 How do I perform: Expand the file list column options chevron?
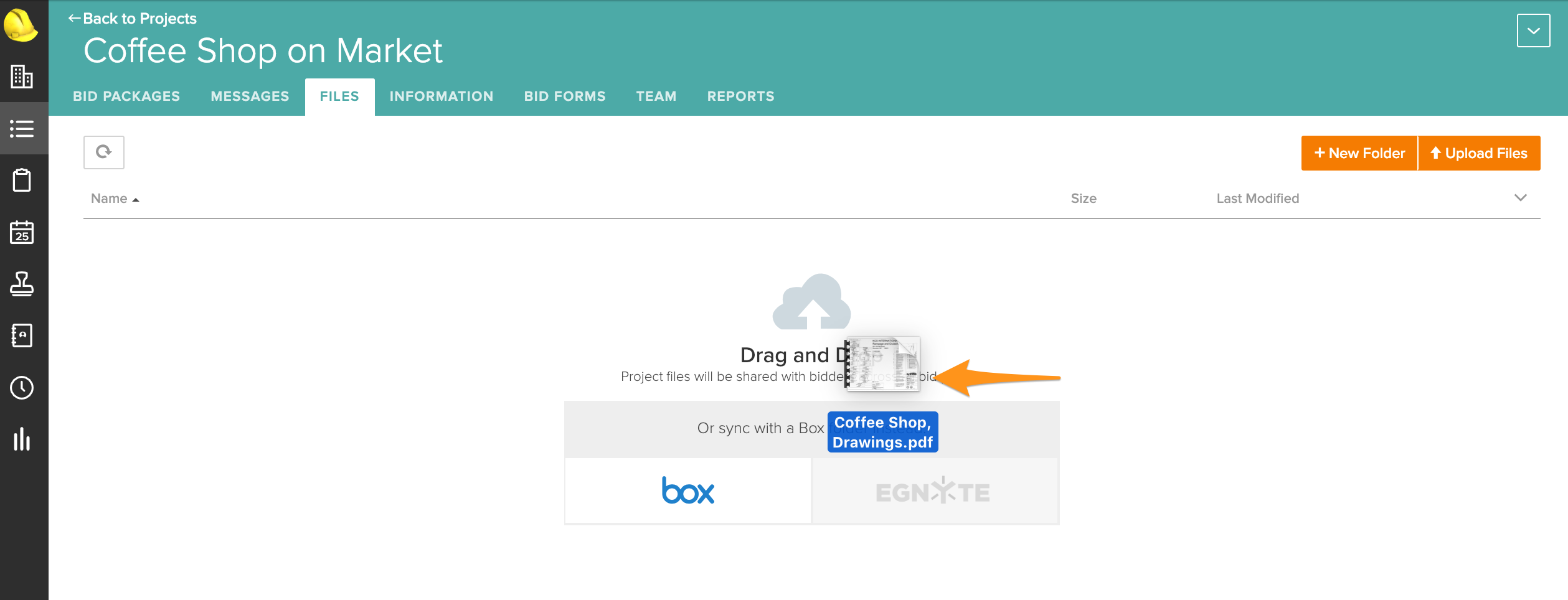click(x=1520, y=198)
